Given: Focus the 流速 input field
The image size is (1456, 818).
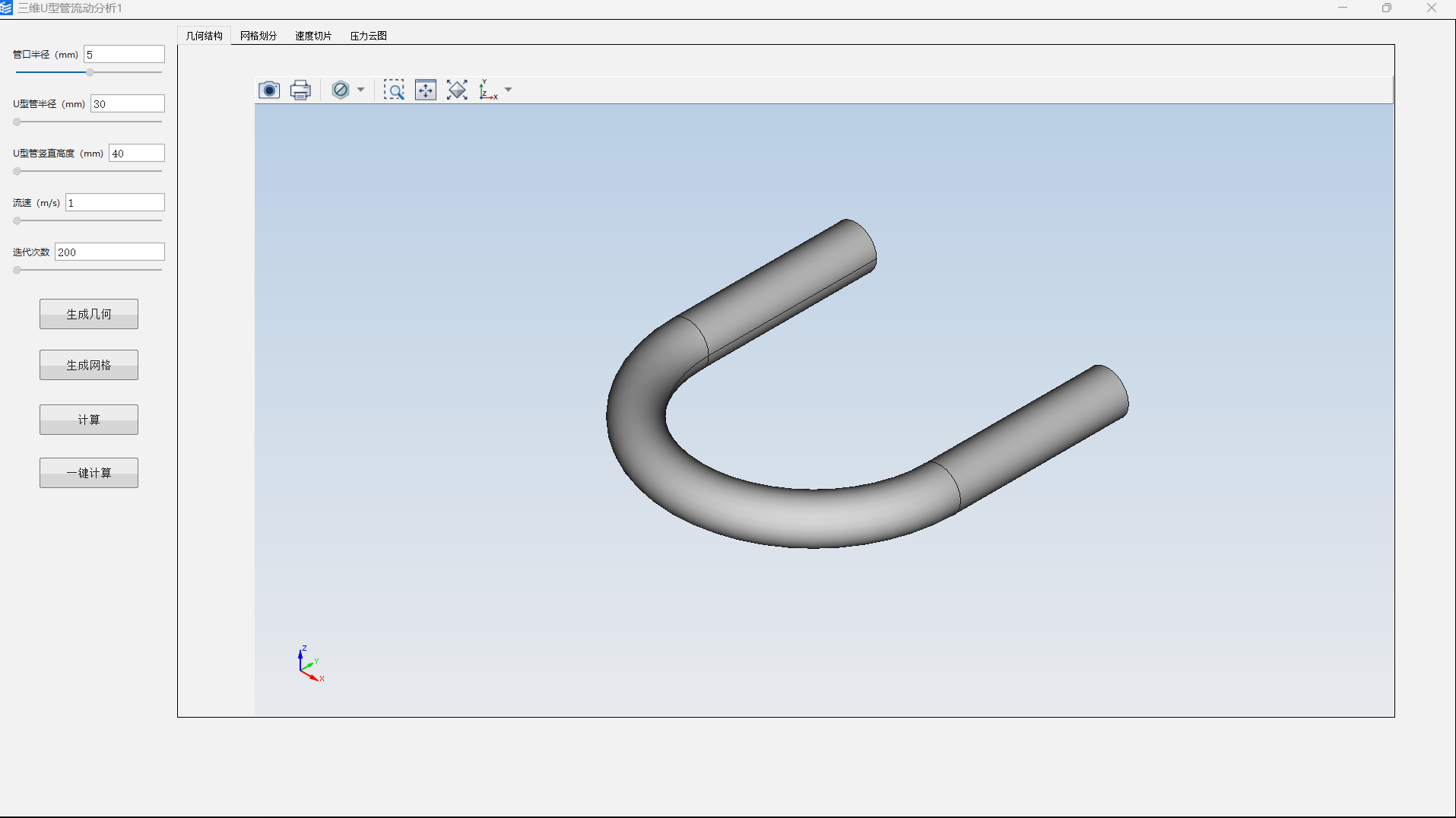Looking at the screenshot, I should tap(115, 202).
